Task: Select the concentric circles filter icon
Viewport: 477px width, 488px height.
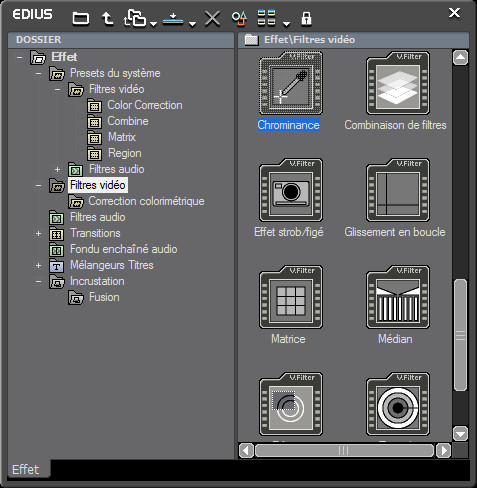Action: pyautogui.click(x=398, y=404)
